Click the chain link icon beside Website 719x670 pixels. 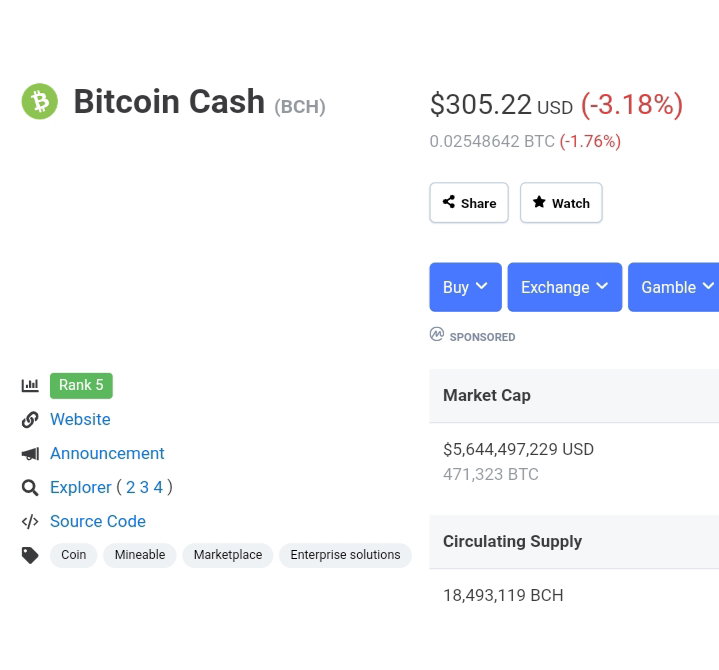point(30,420)
